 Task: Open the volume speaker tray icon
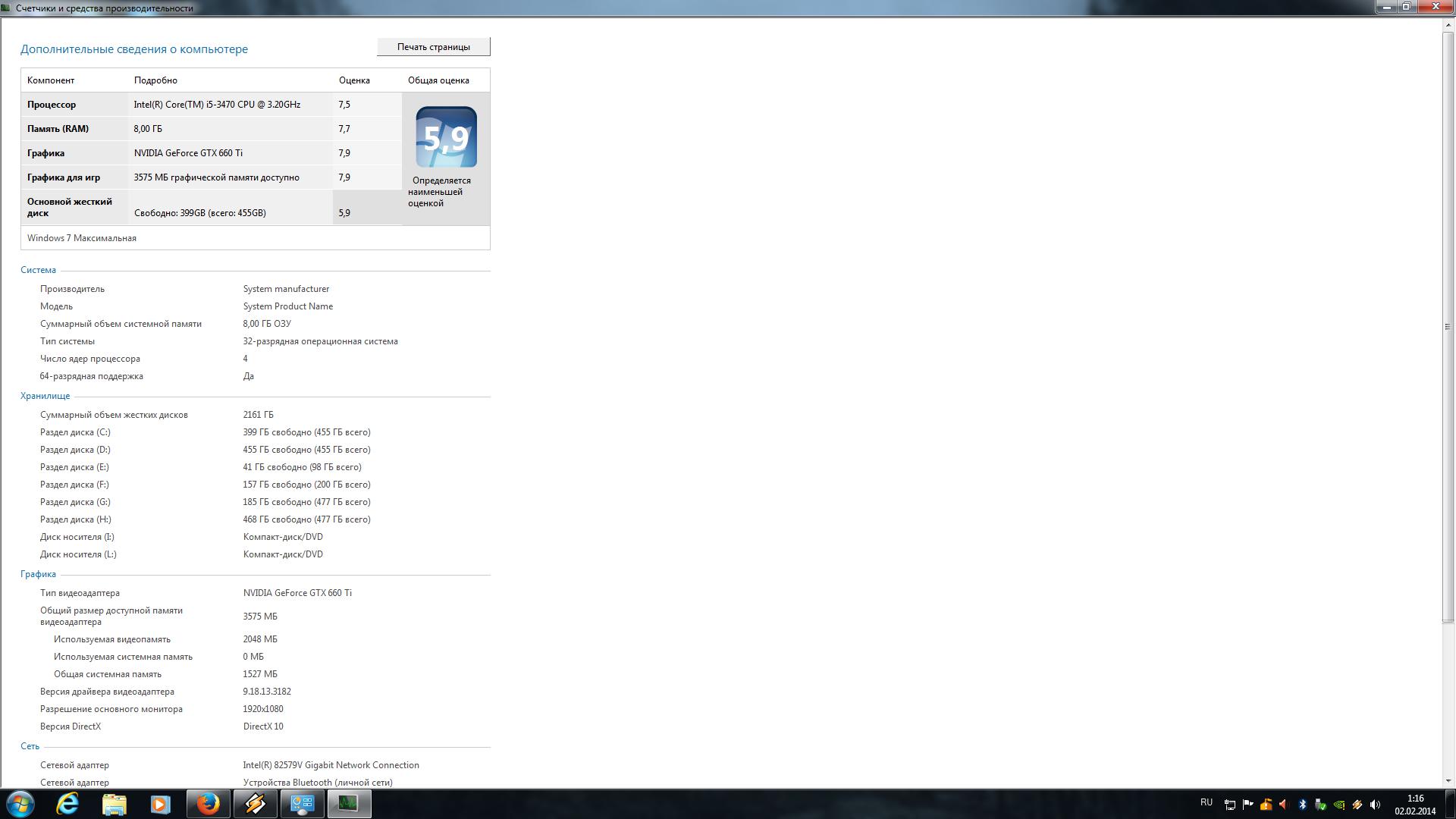point(1375,805)
